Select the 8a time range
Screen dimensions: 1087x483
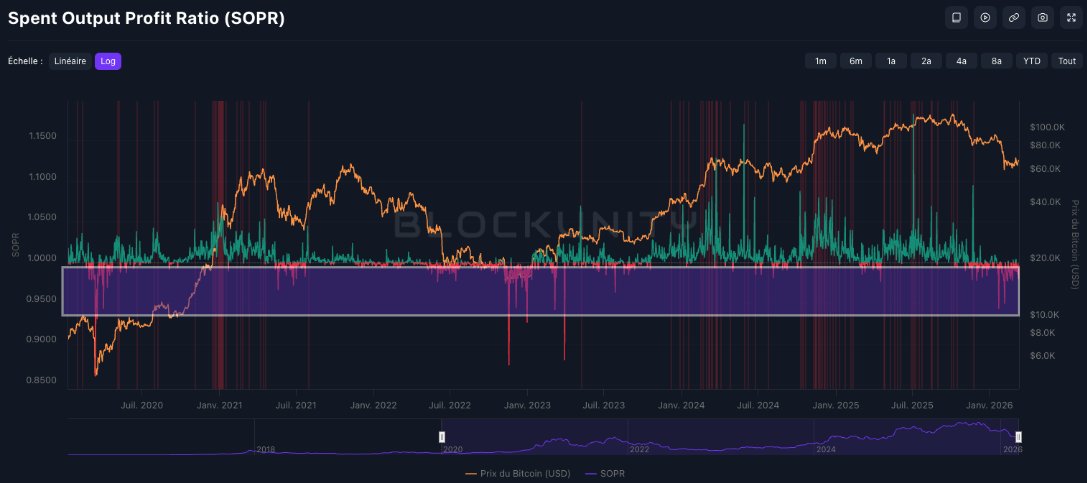[996, 61]
